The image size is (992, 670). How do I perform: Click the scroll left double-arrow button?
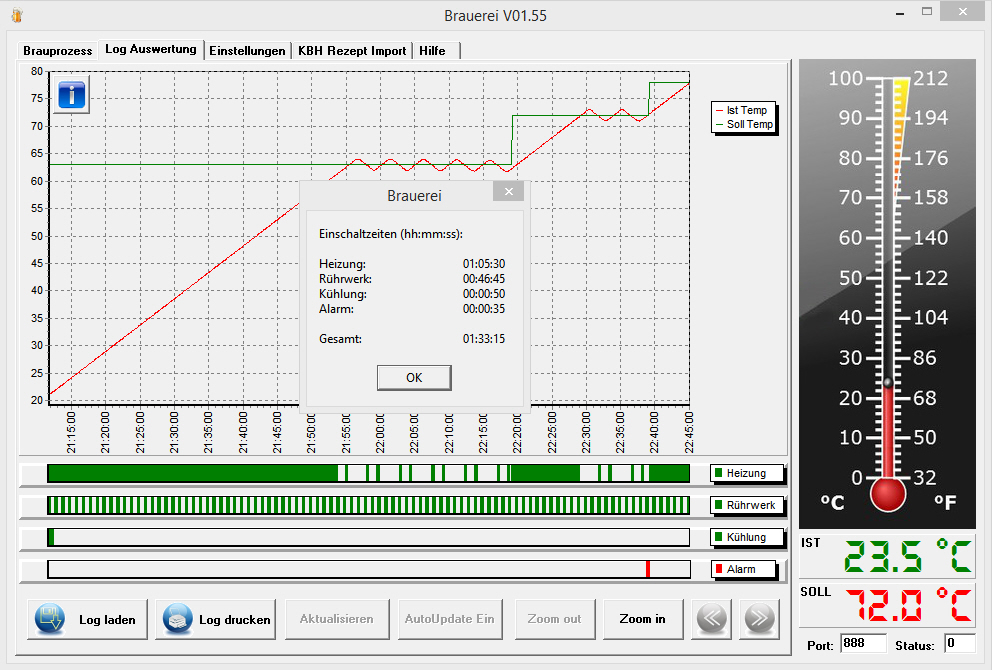(711, 619)
